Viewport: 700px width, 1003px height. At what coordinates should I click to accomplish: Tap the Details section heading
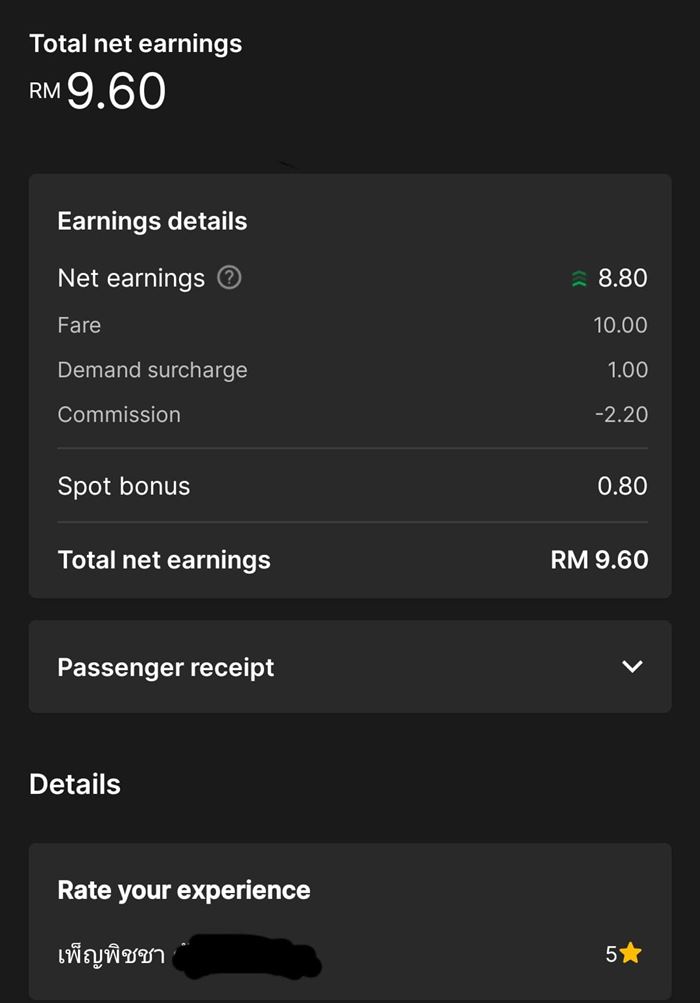click(75, 784)
